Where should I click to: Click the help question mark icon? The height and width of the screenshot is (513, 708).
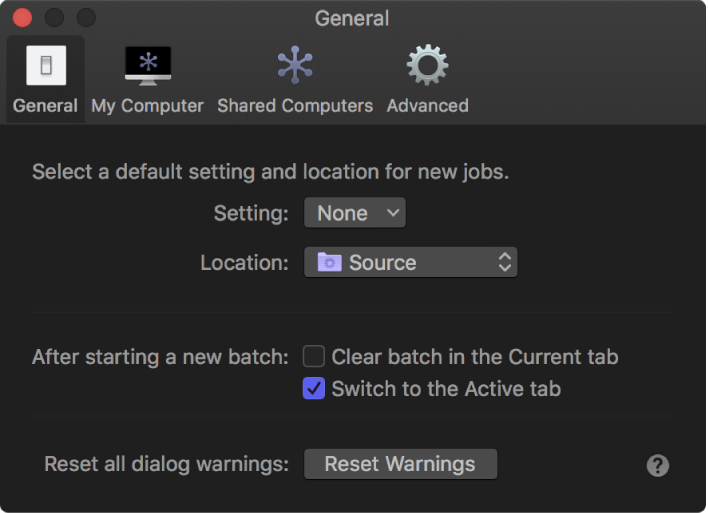point(657,465)
